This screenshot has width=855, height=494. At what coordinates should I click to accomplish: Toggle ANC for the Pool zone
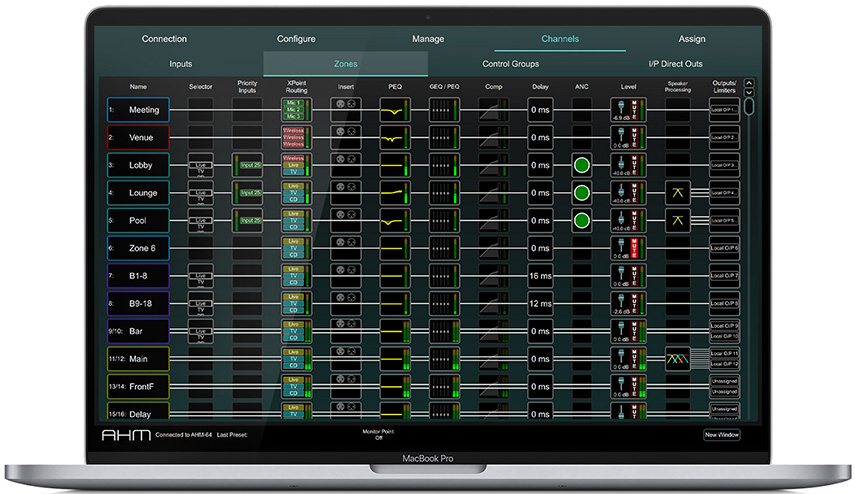pos(582,220)
